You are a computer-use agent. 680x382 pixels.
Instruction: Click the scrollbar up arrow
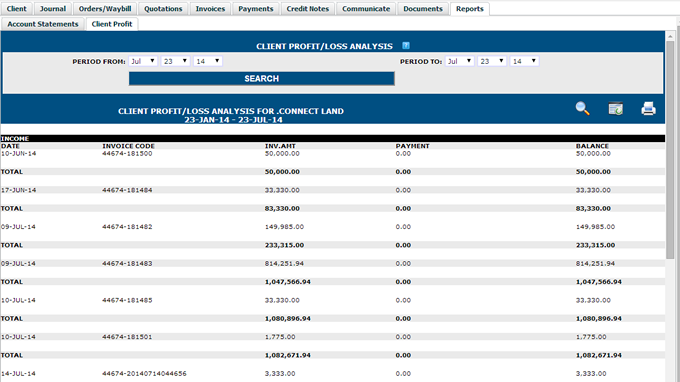point(670,36)
